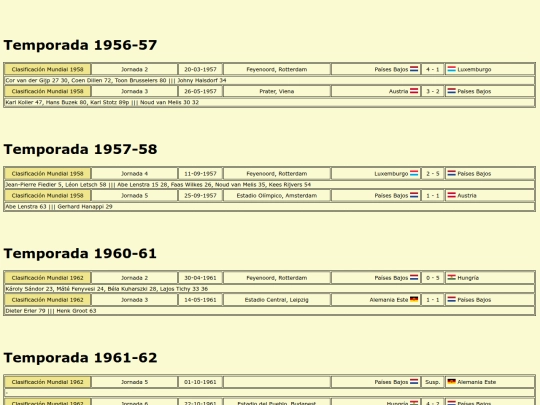
Task: Click the 0 - 5 score cell
Action: click(433, 278)
